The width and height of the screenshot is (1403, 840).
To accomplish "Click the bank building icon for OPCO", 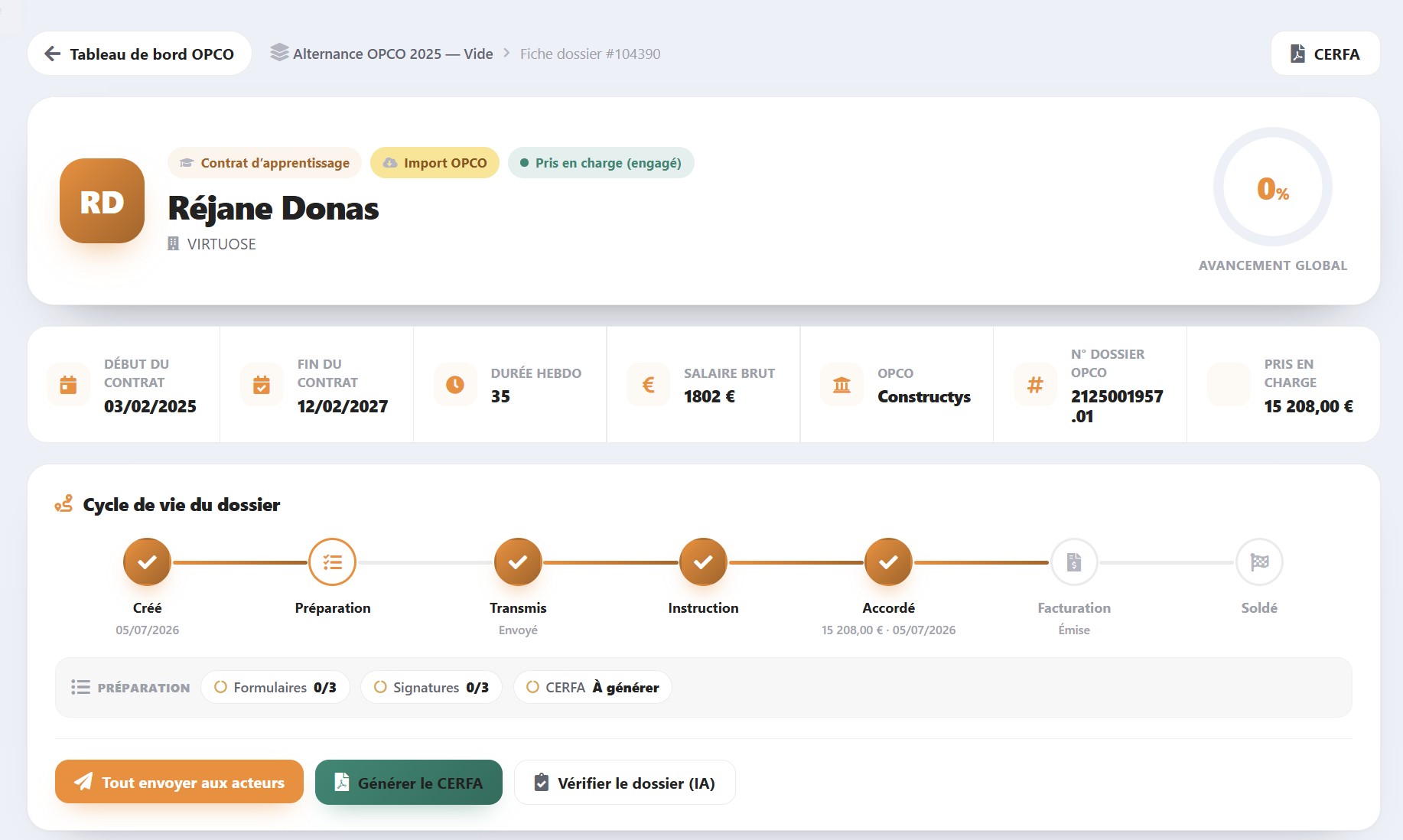I will (841, 385).
